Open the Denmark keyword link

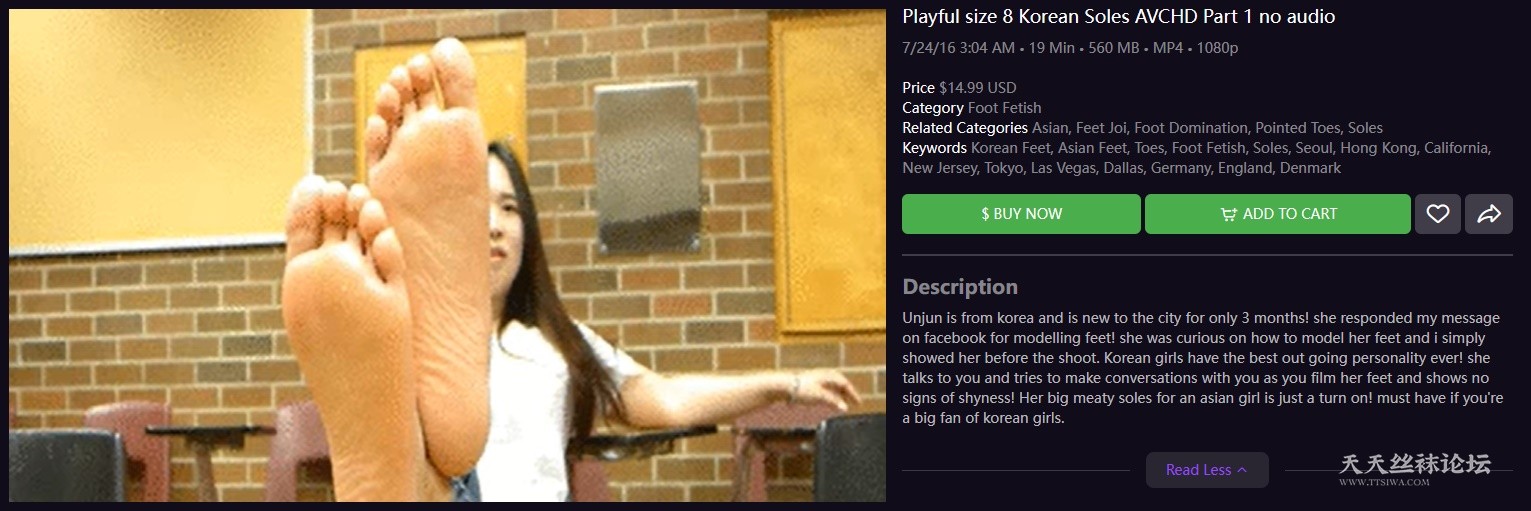(1310, 168)
